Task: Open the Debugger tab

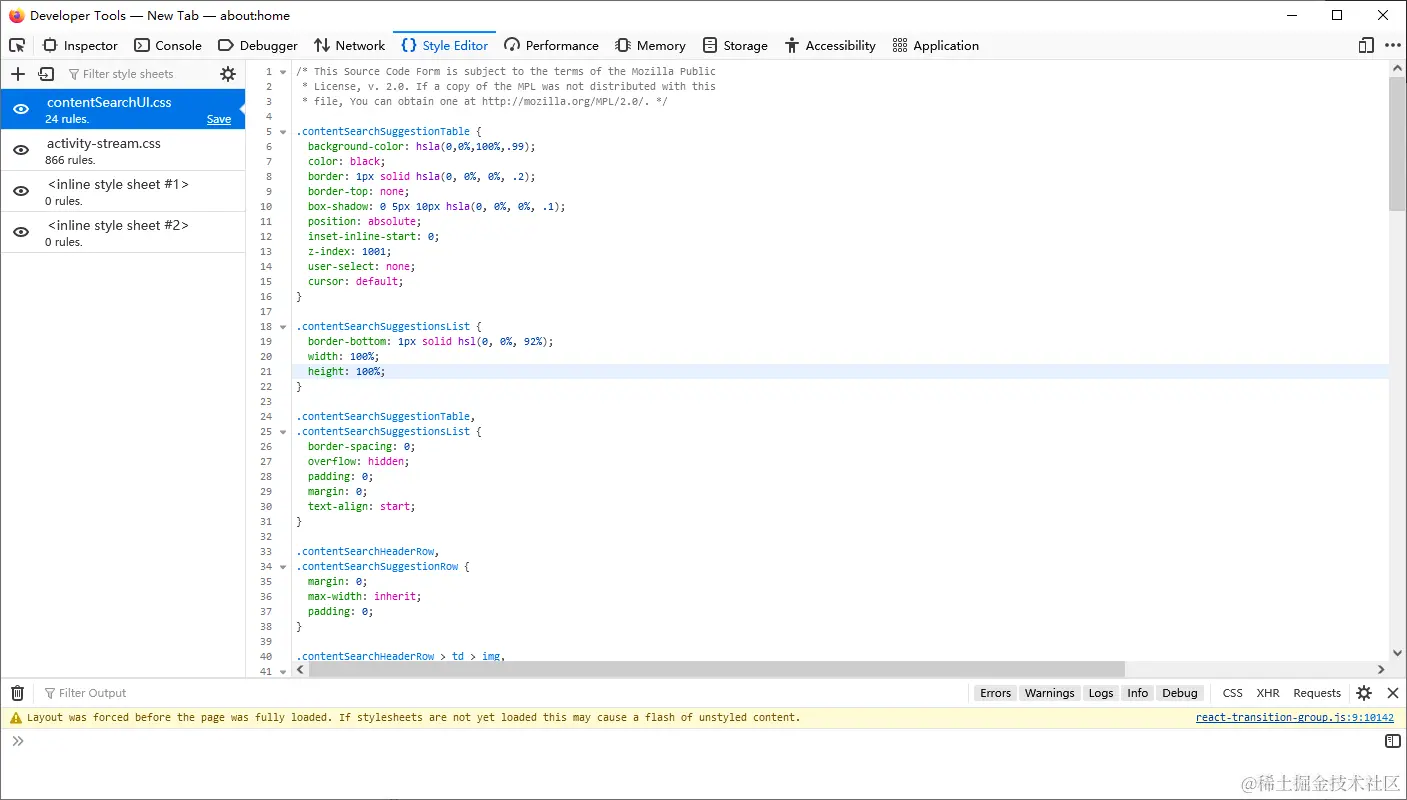Action: pyautogui.click(x=258, y=45)
